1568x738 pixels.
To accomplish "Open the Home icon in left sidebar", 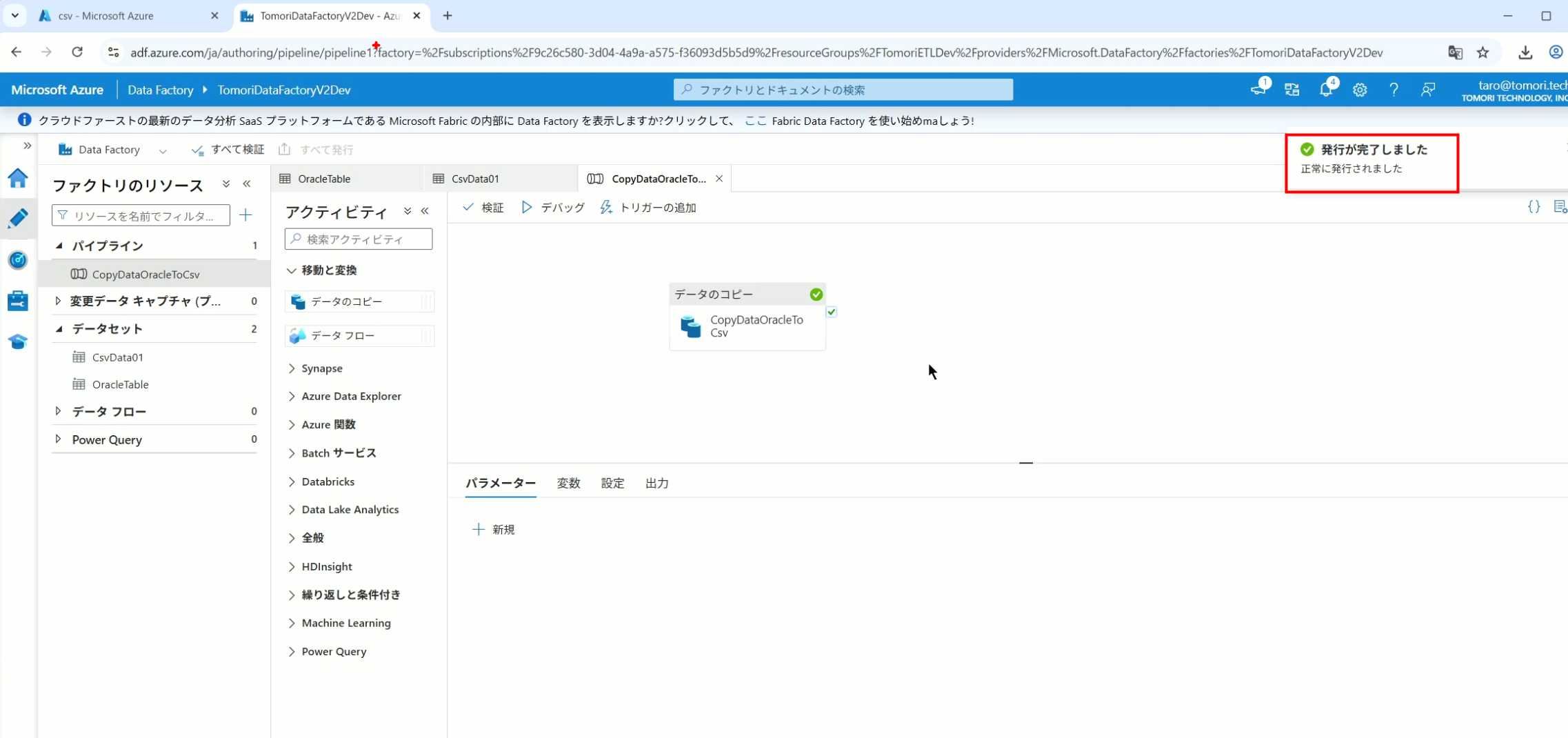I will [x=18, y=179].
